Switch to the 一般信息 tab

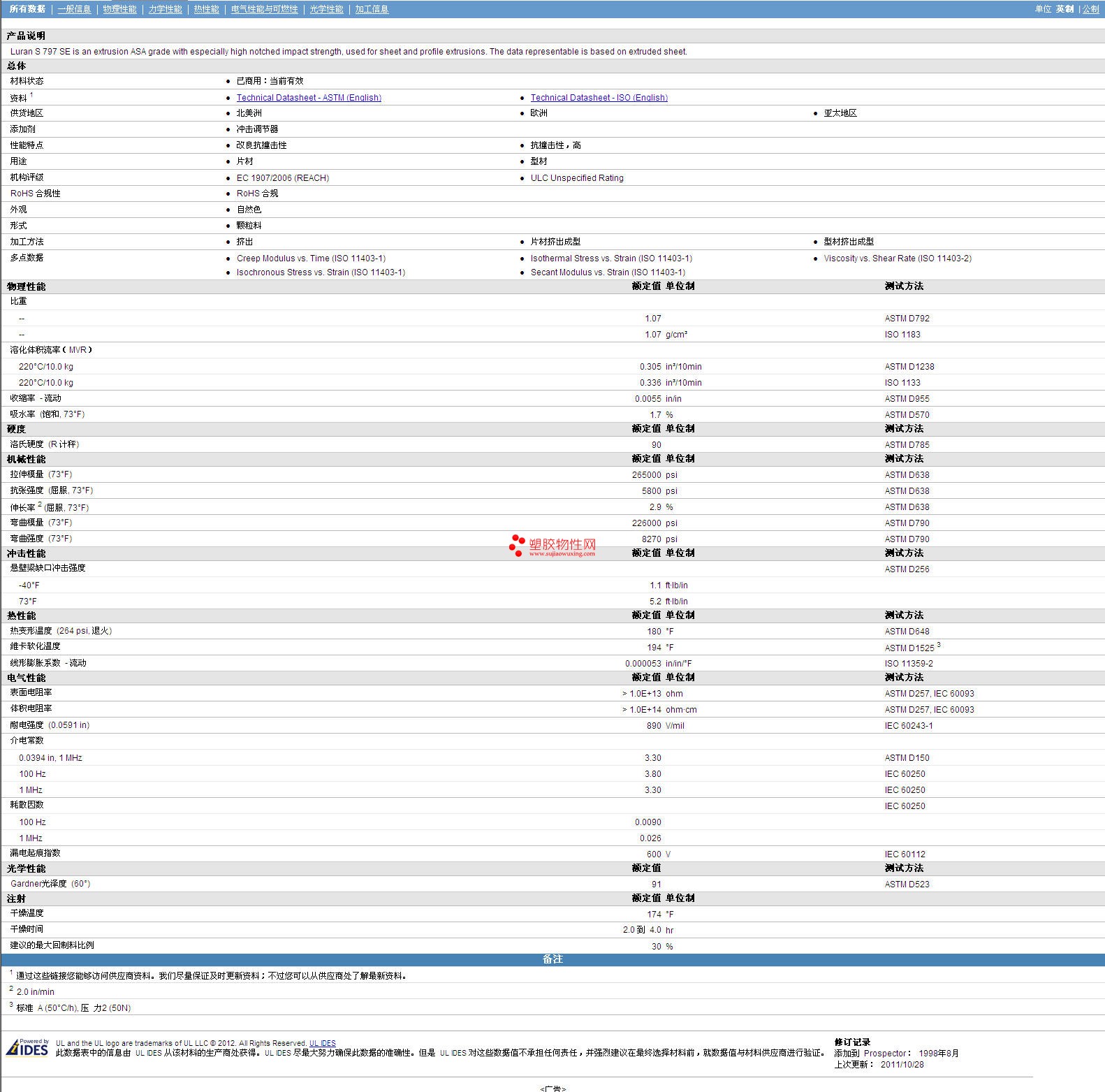pyautogui.click(x=74, y=9)
